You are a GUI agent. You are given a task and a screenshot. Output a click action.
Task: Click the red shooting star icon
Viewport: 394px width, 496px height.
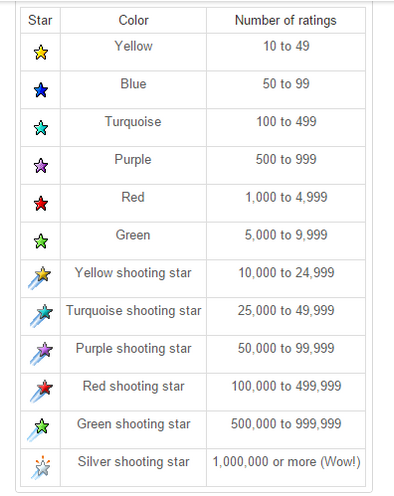coord(40,391)
